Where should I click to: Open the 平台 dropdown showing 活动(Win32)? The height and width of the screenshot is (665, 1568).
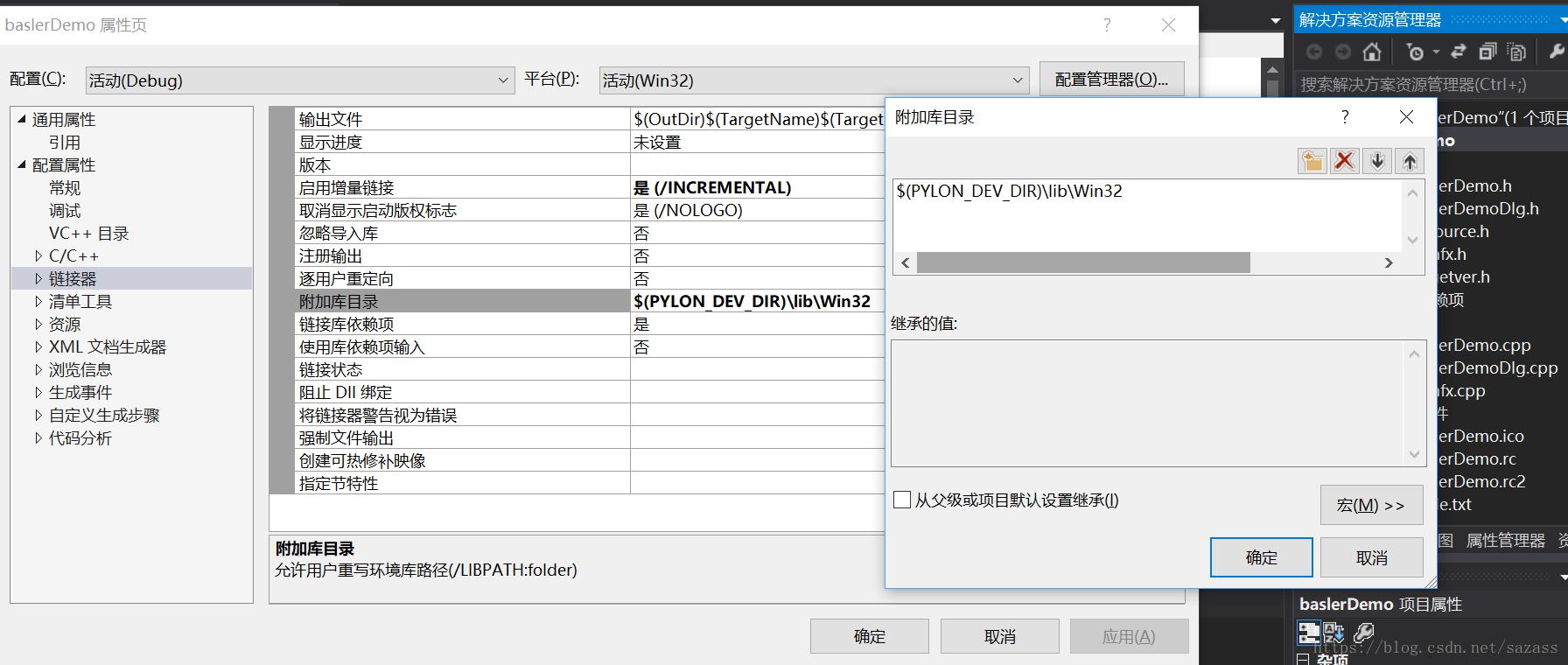tap(814, 80)
